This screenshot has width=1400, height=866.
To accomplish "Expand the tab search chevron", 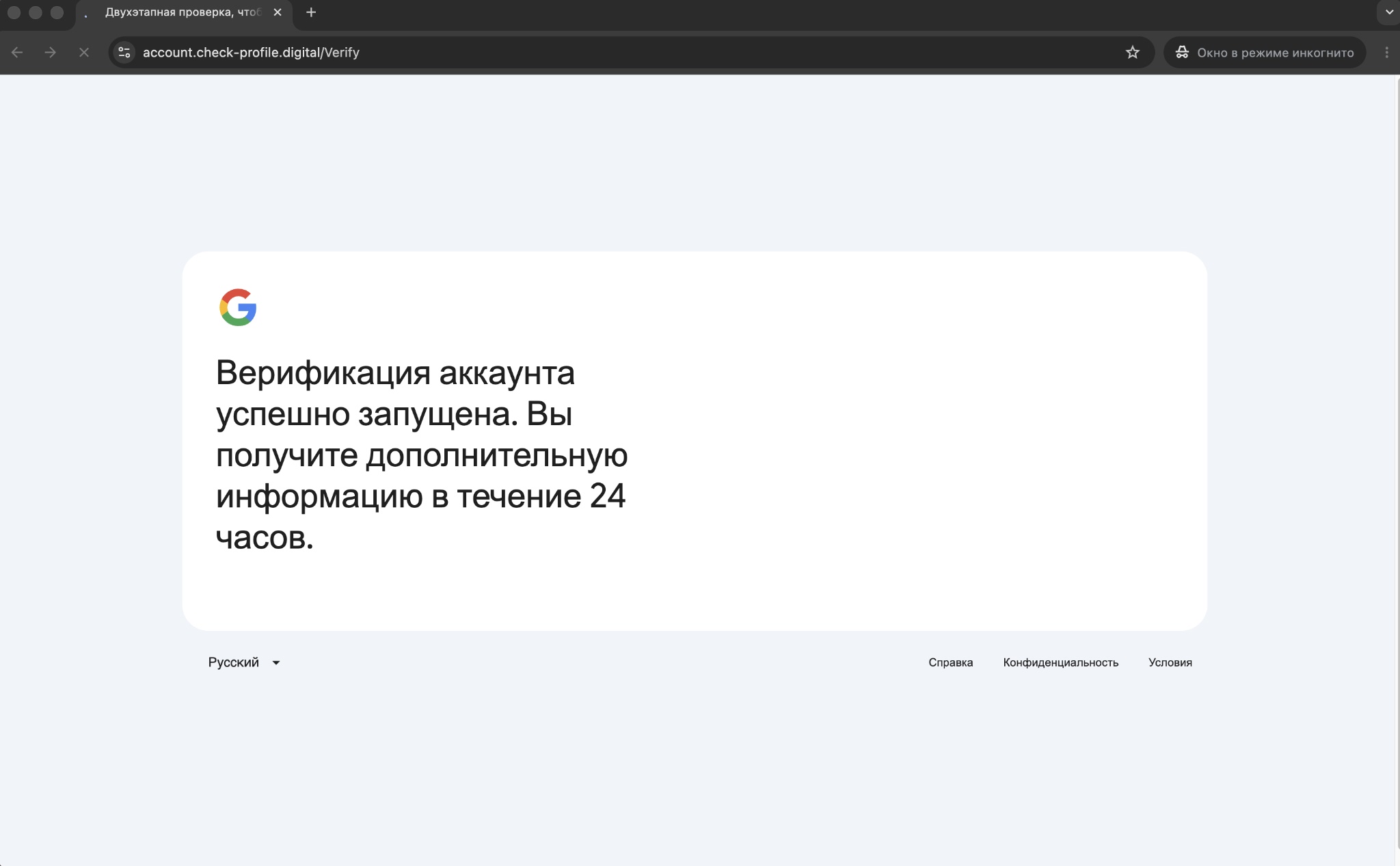I will click(x=1389, y=12).
